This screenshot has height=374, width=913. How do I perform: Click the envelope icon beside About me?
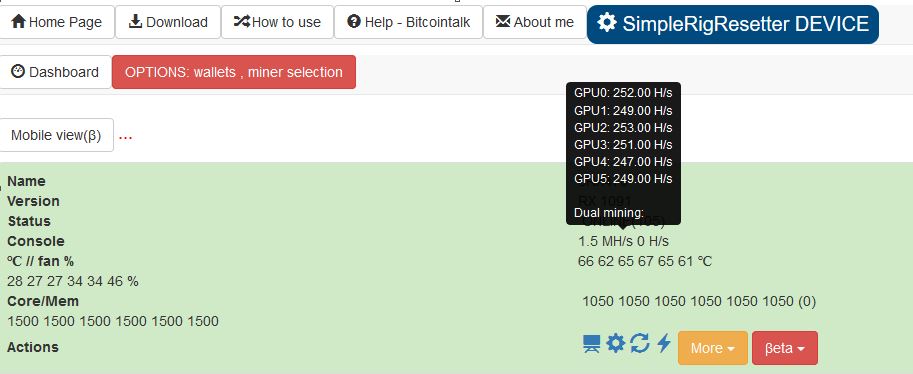[x=502, y=22]
